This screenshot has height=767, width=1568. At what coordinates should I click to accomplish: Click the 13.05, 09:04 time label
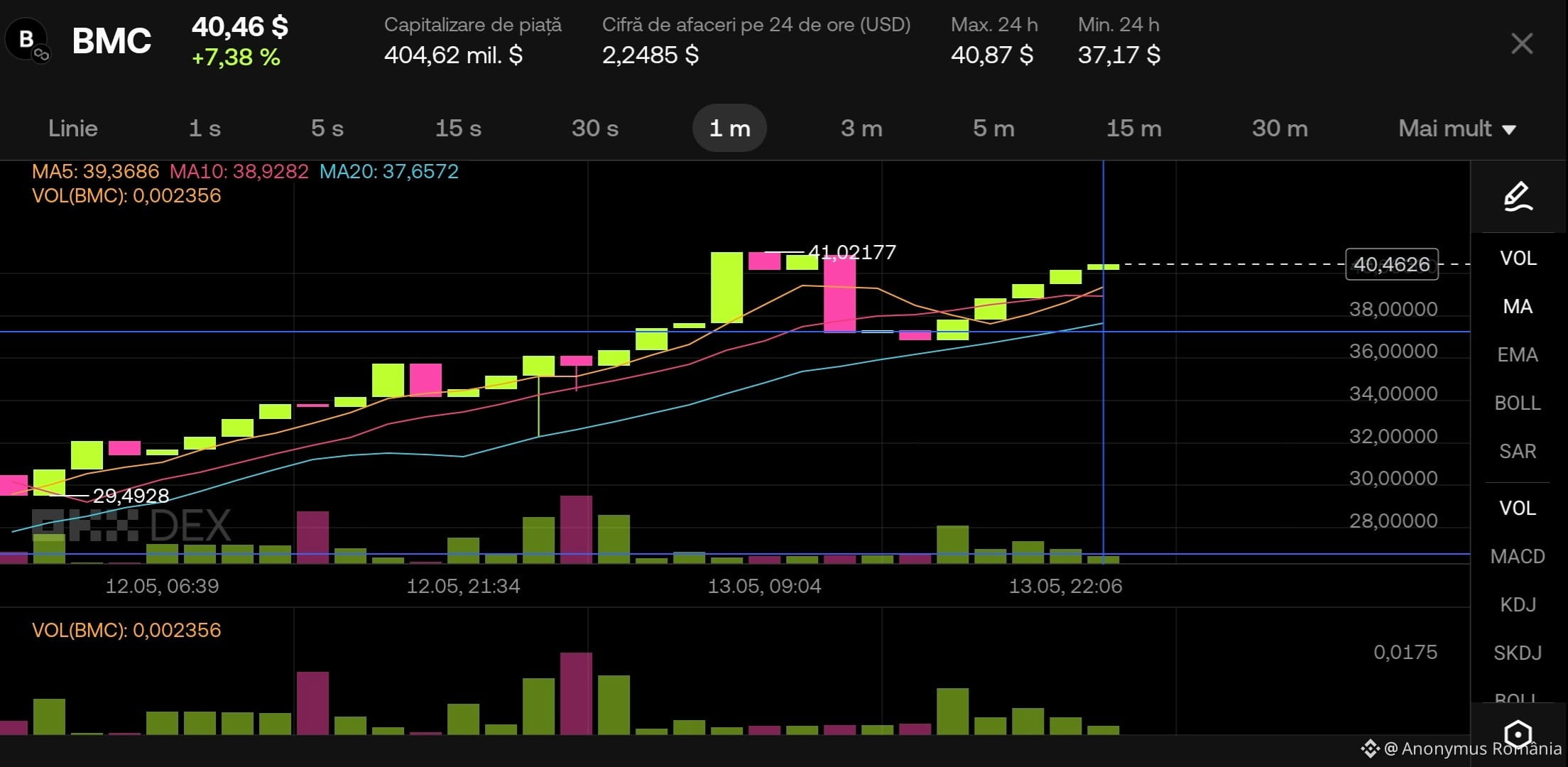coord(764,587)
